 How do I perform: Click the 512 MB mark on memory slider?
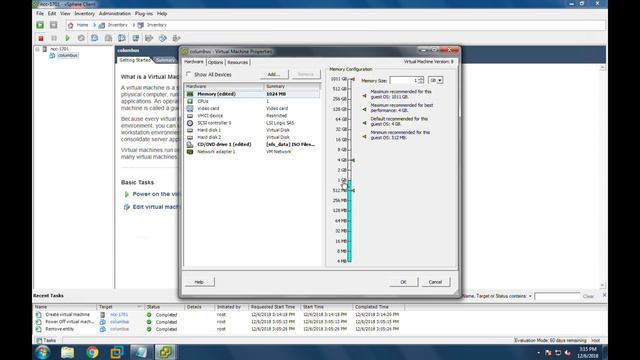340,191
